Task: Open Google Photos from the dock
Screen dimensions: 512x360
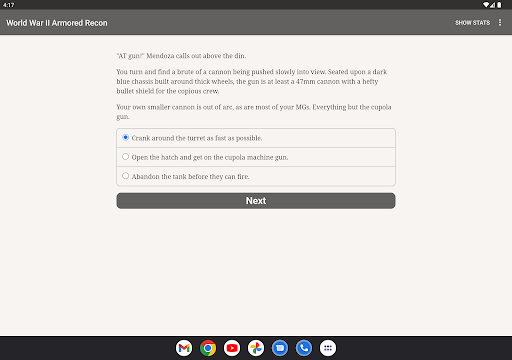Action: point(256,348)
